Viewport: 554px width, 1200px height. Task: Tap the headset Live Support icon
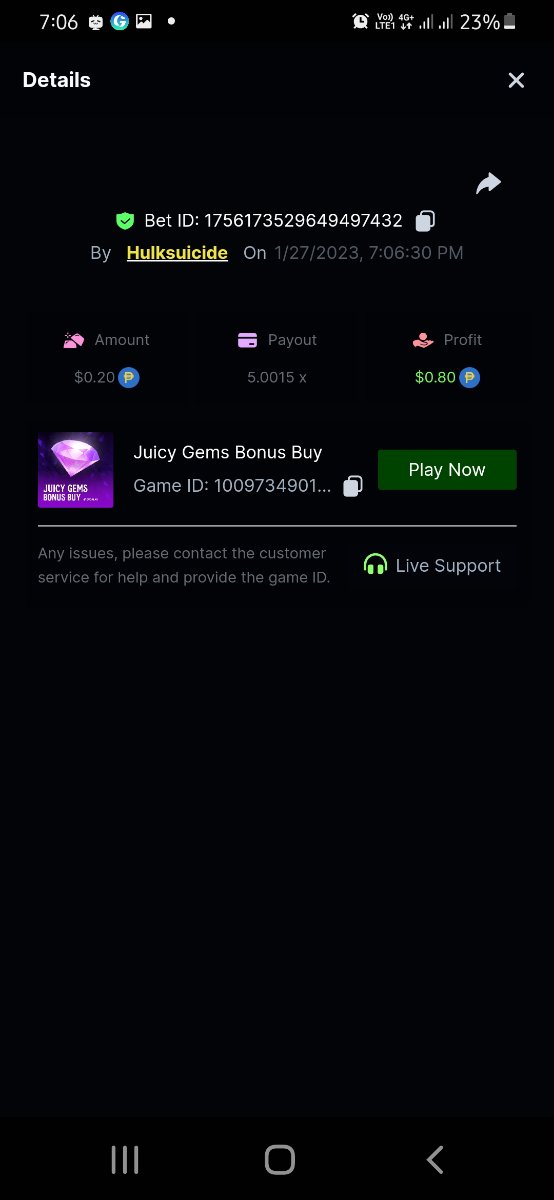(375, 565)
